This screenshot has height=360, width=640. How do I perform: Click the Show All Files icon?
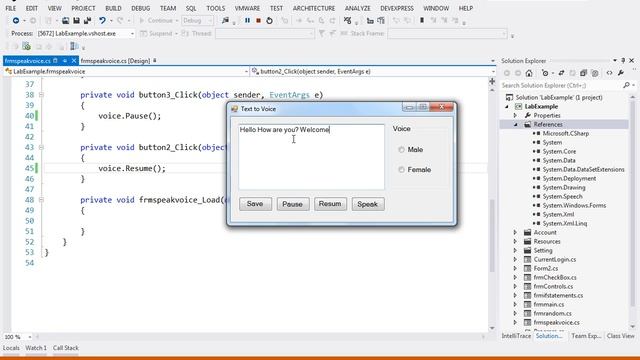click(x=595, y=73)
